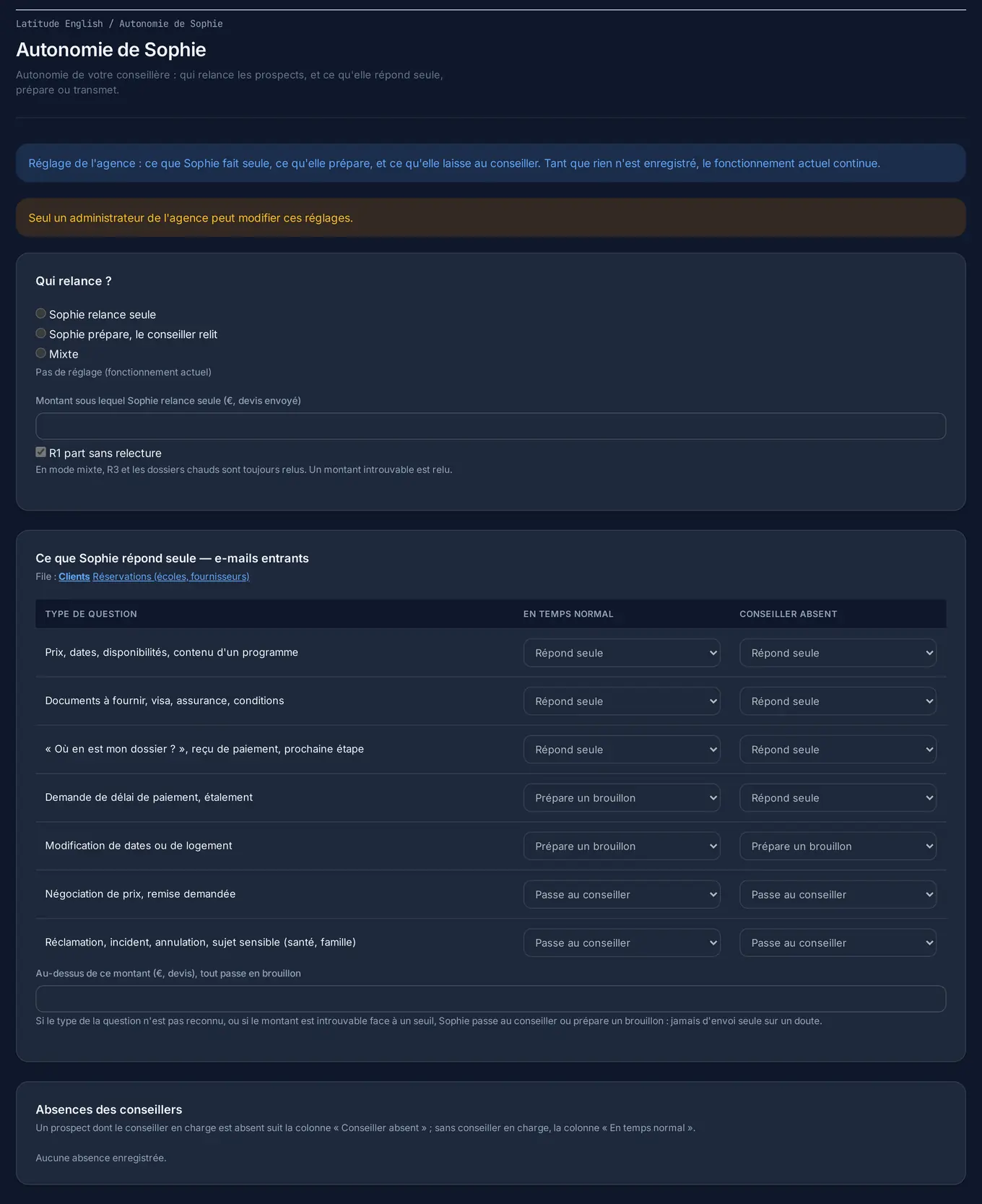The width and height of the screenshot is (982, 1204).
Task: Click the "Qui relance ?" section heading
Action: 74,281
